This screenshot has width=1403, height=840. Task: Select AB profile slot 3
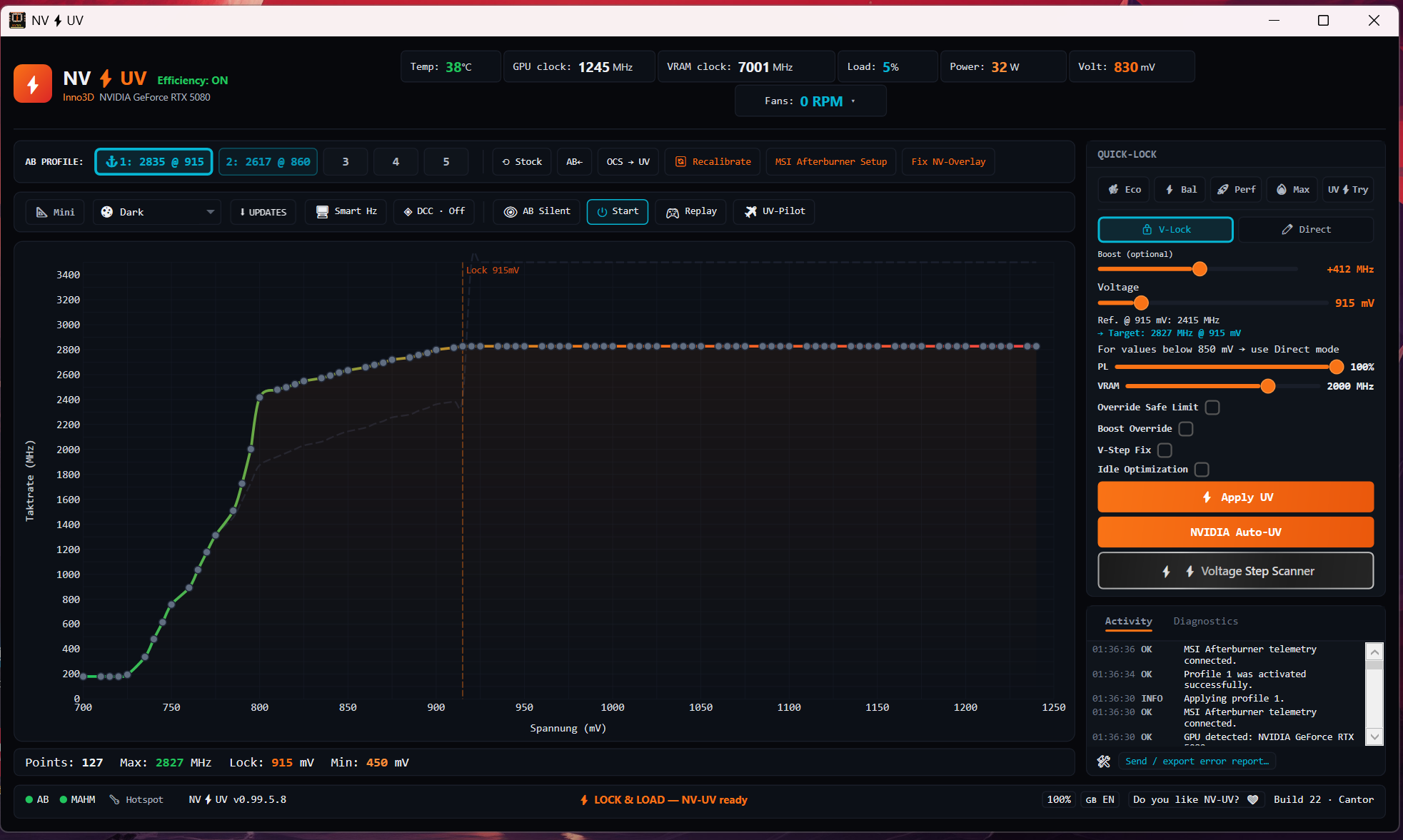(346, 162)
